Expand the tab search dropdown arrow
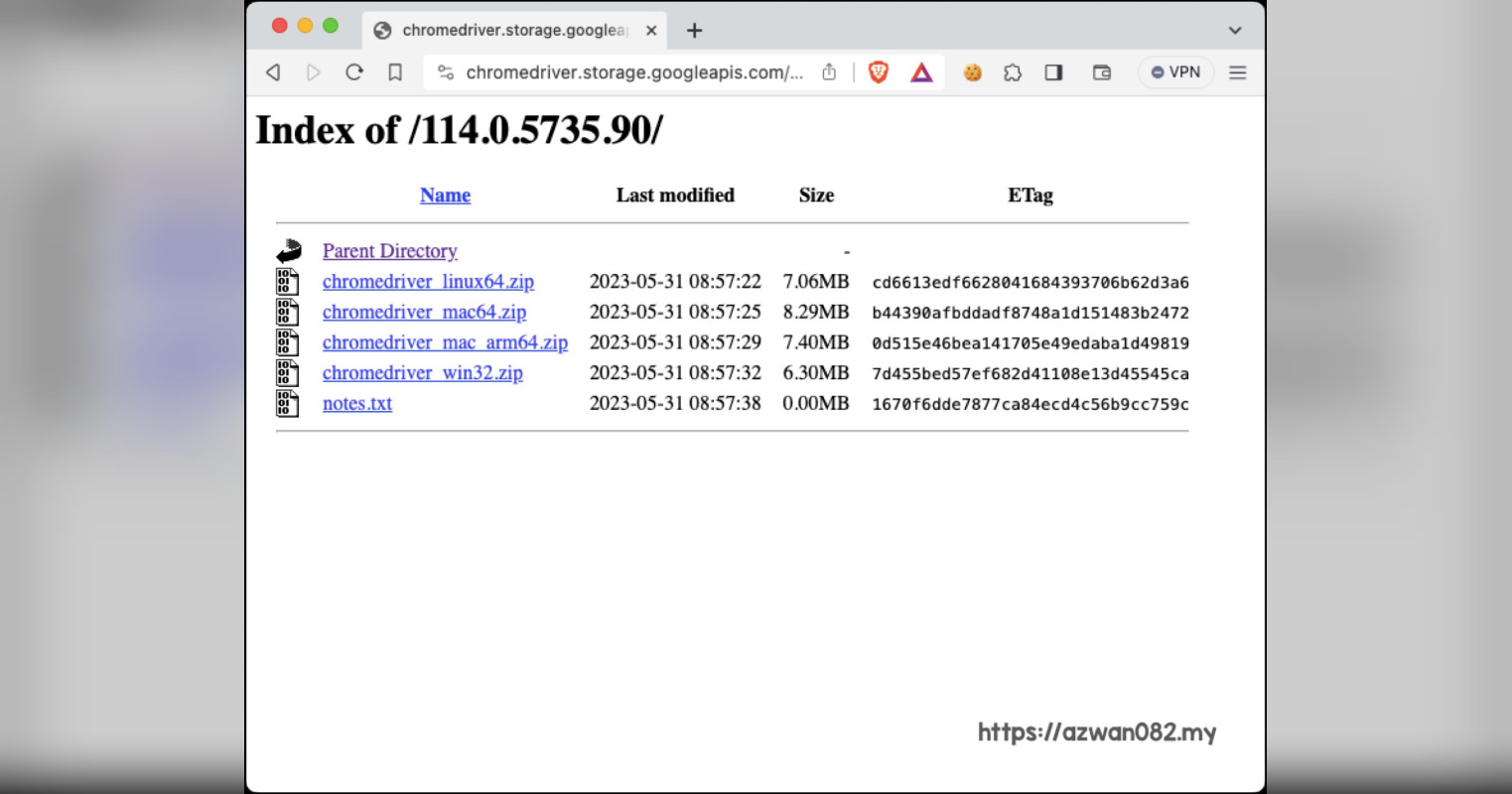This screenshot has width=1512, height=794. pos(1235,31)
